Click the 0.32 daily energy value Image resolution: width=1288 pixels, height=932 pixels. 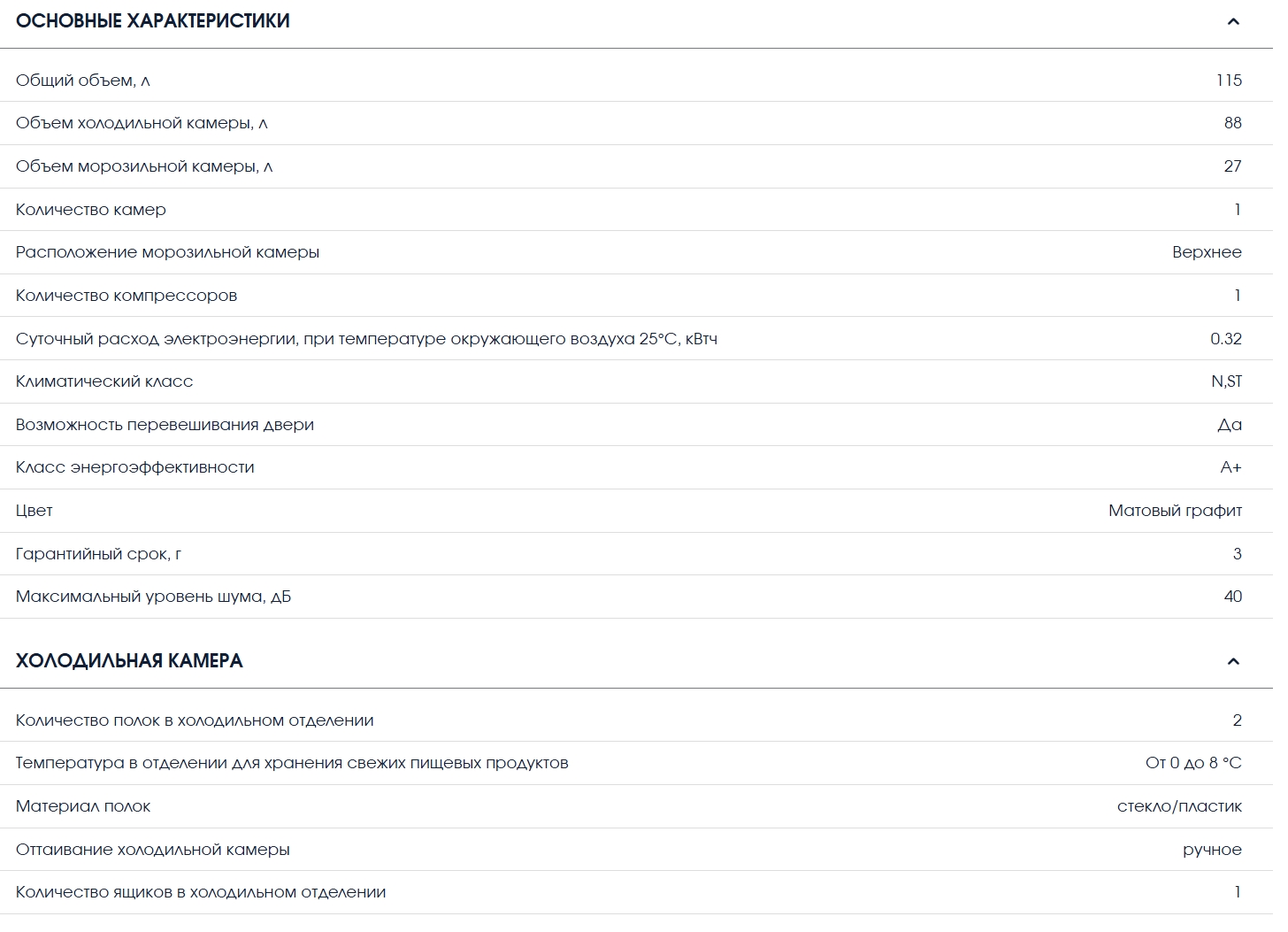(x=1226, y=339)
